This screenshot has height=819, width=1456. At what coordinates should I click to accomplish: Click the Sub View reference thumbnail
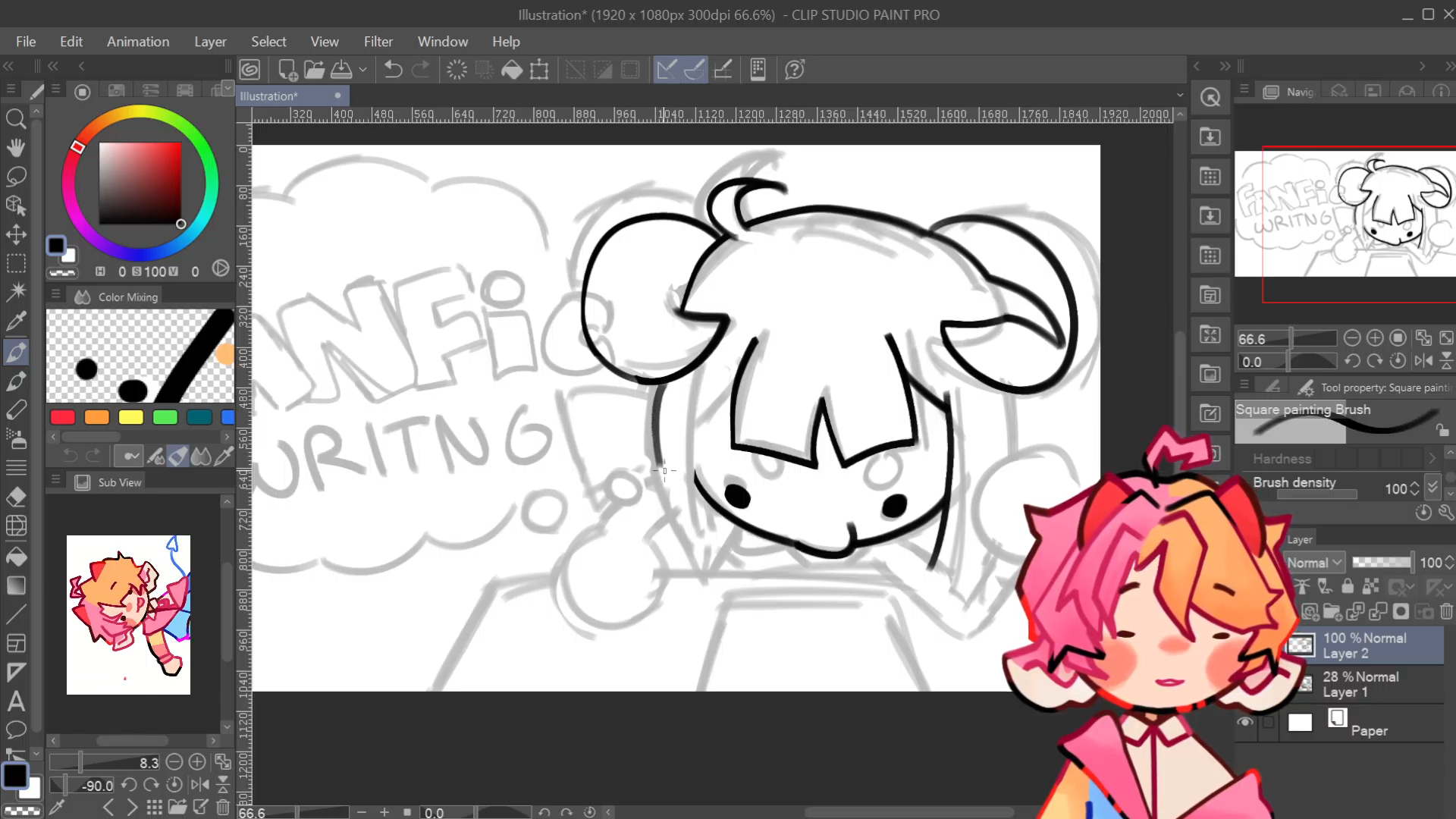128,614
